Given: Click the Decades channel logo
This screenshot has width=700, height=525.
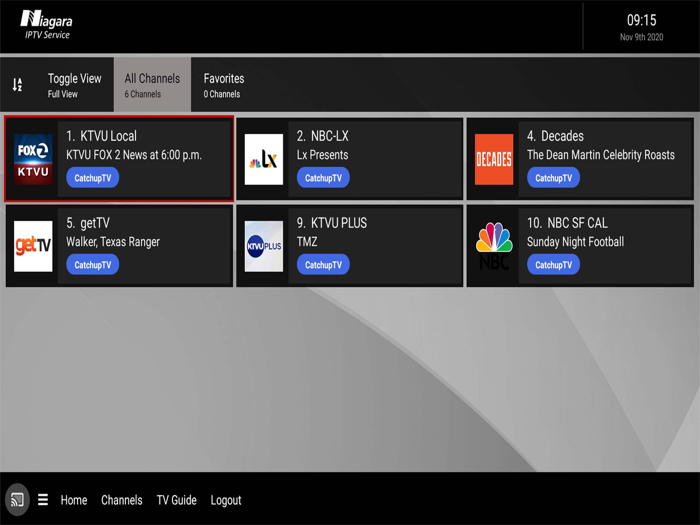Looking at the screenshot, I should 494,159.
